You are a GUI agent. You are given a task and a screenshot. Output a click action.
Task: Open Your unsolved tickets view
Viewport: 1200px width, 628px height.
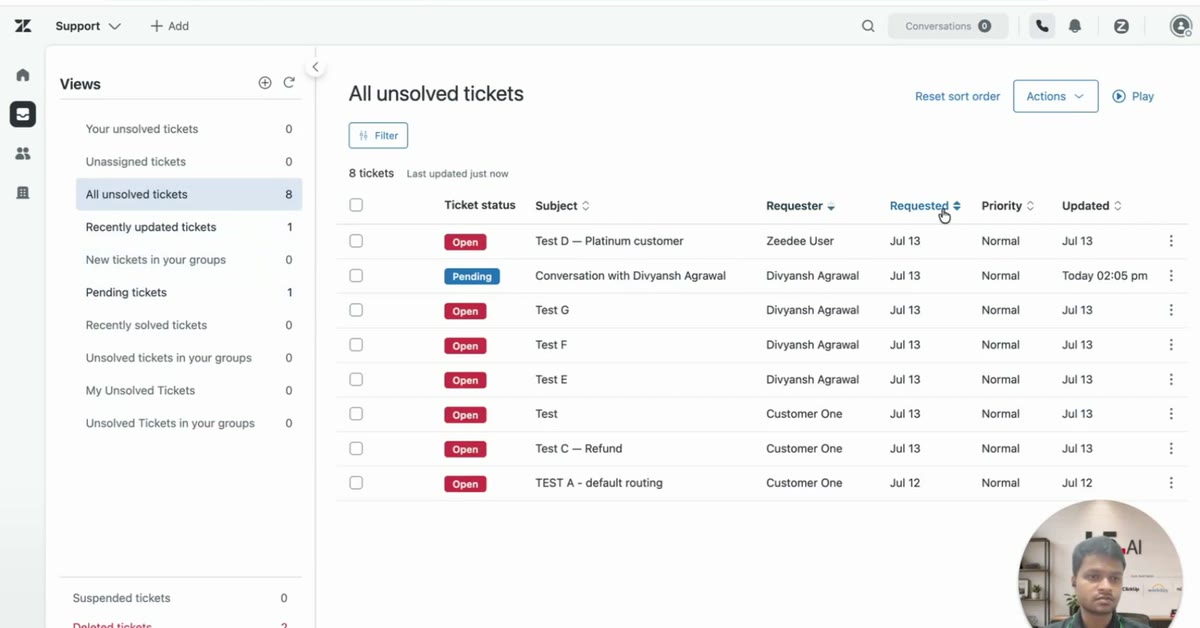[x=189, y=129]
